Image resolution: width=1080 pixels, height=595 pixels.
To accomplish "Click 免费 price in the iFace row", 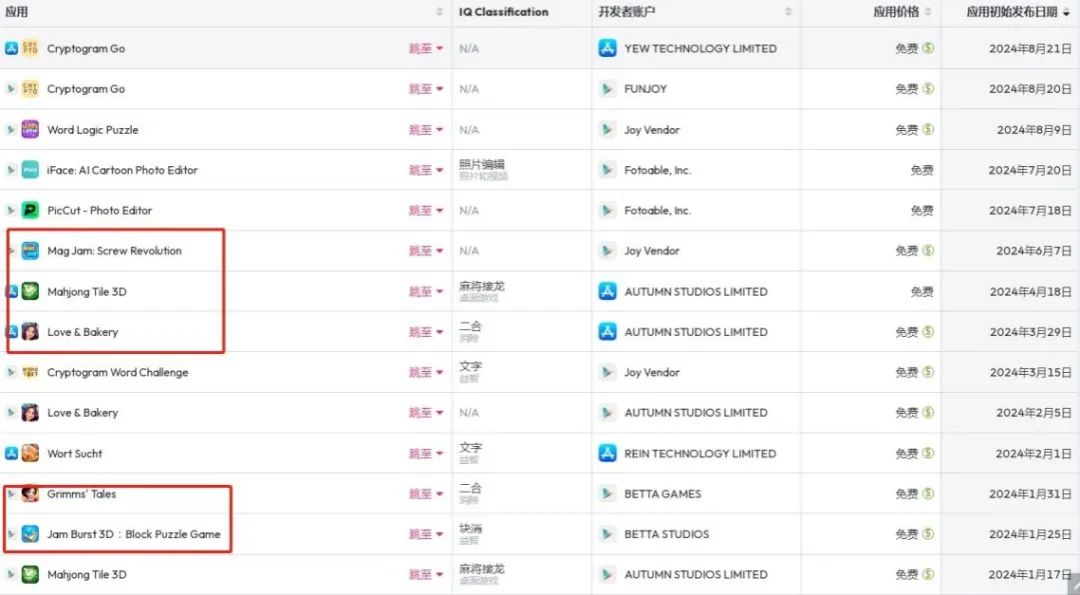I will 922,170.
